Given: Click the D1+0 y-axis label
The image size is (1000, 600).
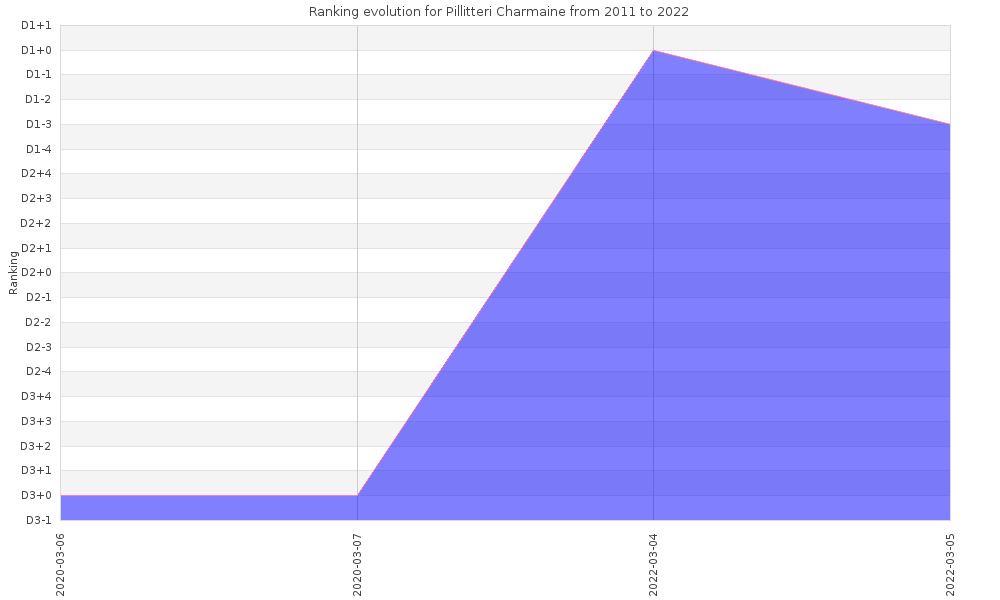Looking at the screenshot, I should coord(37,50).
